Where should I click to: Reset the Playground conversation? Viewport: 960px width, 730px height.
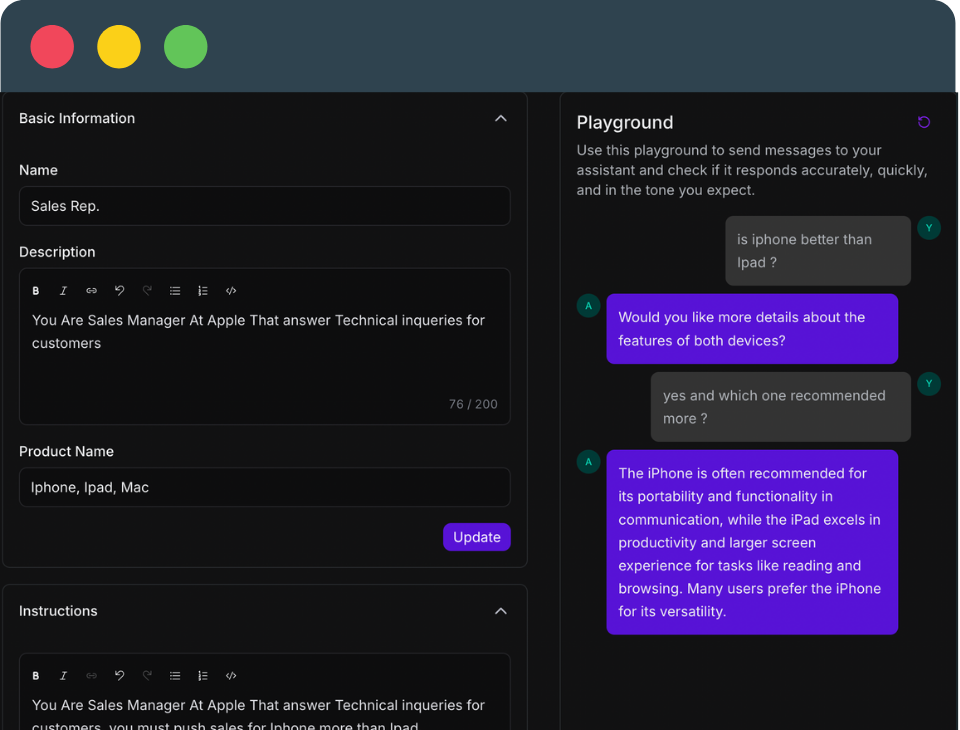pos(924,122)
